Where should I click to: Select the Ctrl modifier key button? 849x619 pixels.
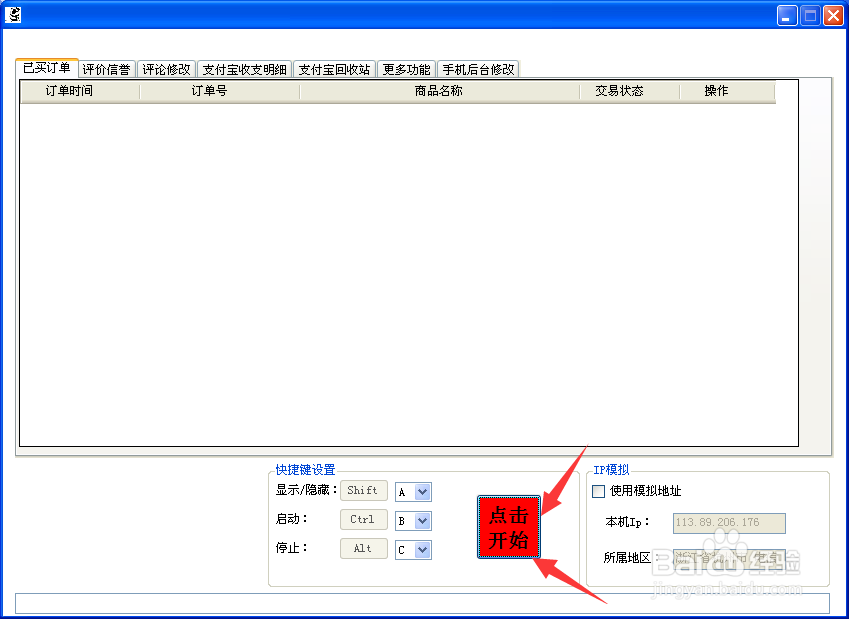(x=363, y=520)
